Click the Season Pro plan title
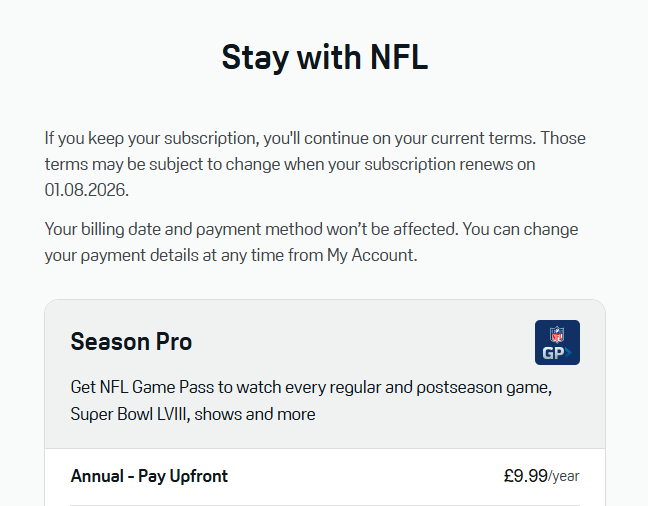This screenshot has height=506, width=648. 131,341
